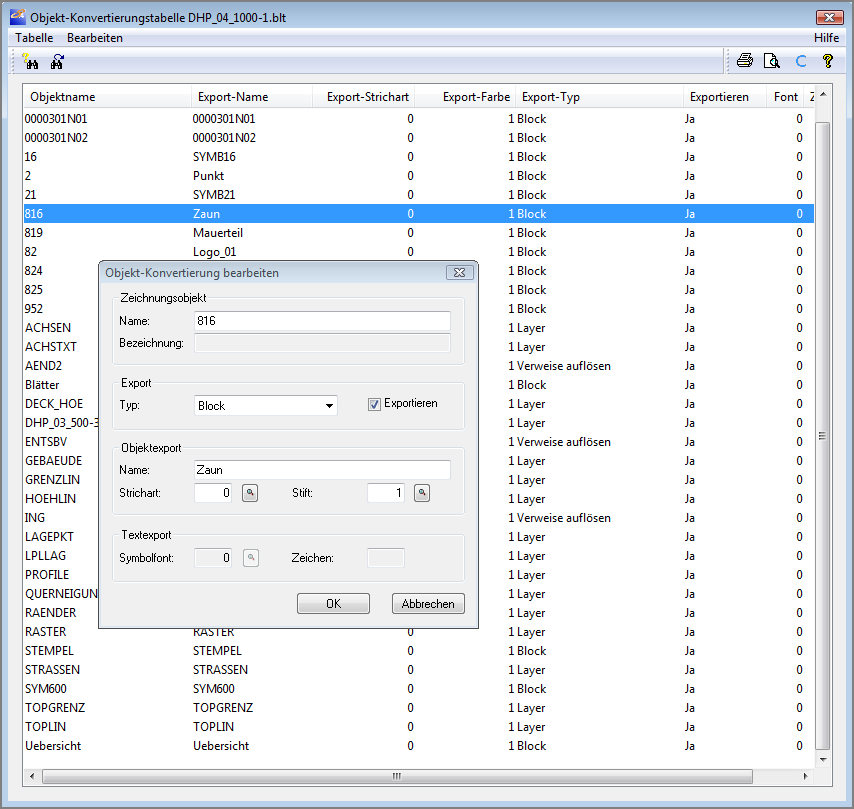This screenshot has height=809, width=854.
Task: Click the yellow question mark help icon
Action: point(827,60)
